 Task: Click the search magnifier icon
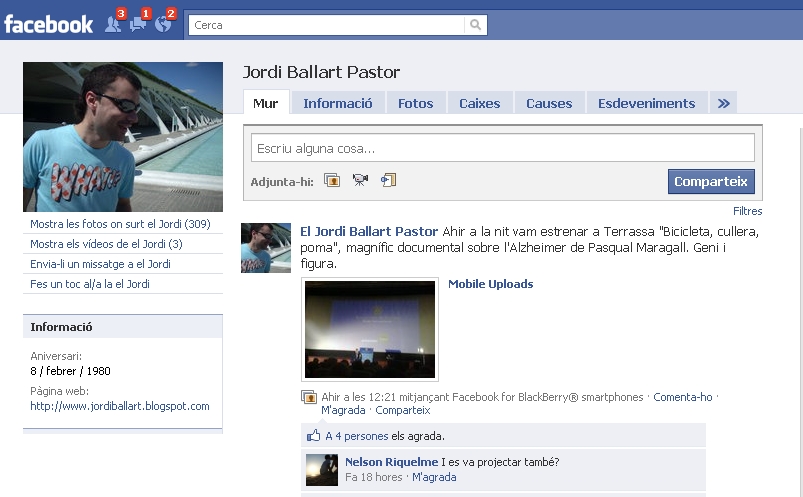pos(476,25)
